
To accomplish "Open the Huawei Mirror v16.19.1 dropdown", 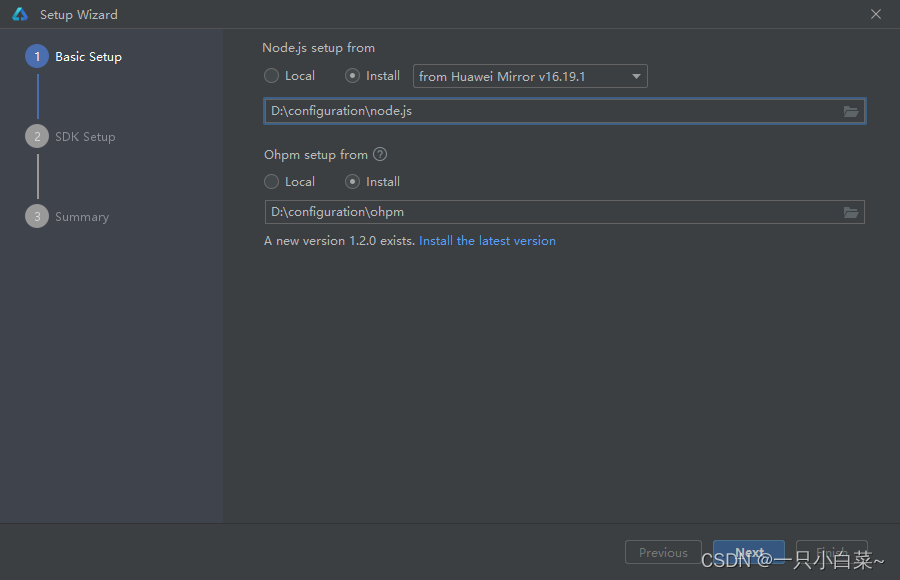I will click(x=530, y=76).
